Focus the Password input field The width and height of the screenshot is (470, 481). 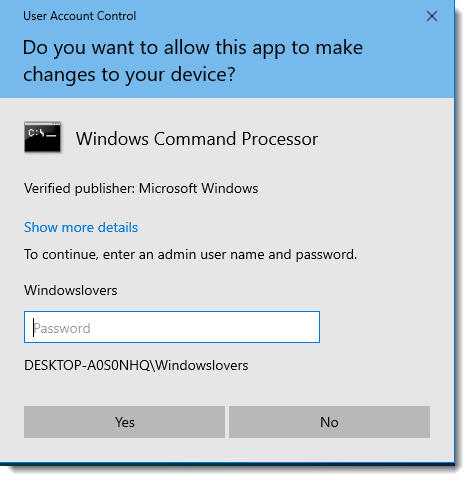coord(172,327)
